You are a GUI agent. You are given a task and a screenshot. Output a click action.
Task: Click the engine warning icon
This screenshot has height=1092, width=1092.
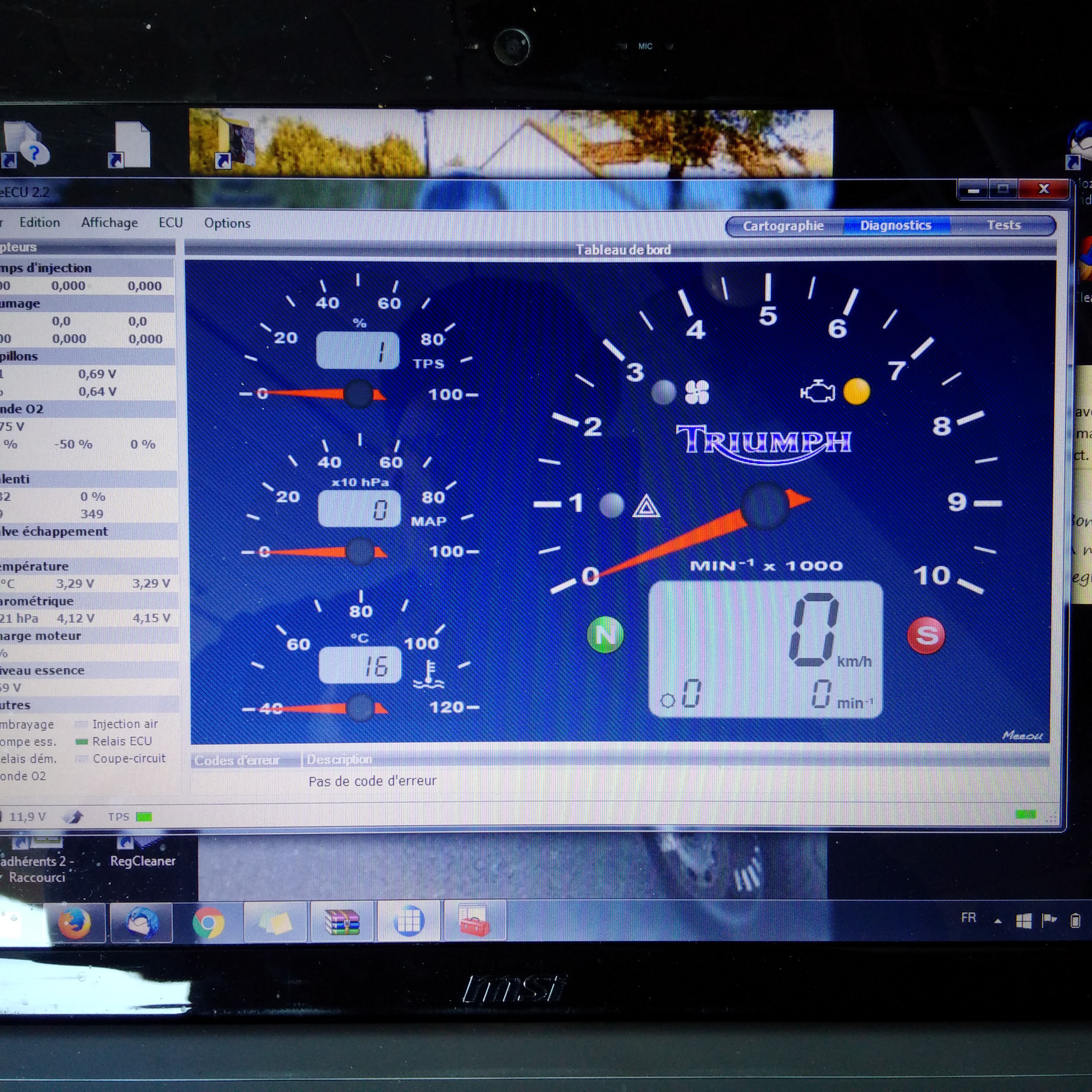coord(817,392)
